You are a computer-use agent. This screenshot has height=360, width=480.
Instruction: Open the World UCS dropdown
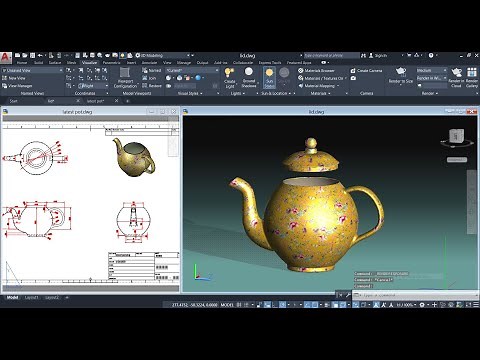(93, 86)
